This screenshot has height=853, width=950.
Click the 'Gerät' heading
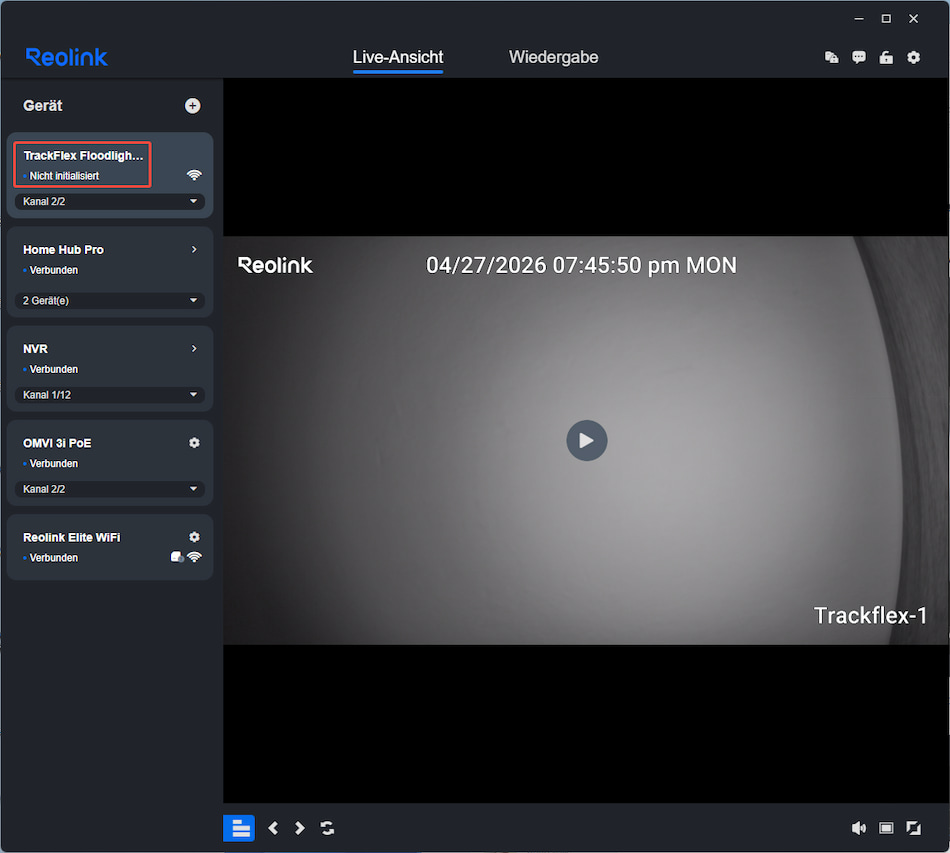tap(42, 106)
